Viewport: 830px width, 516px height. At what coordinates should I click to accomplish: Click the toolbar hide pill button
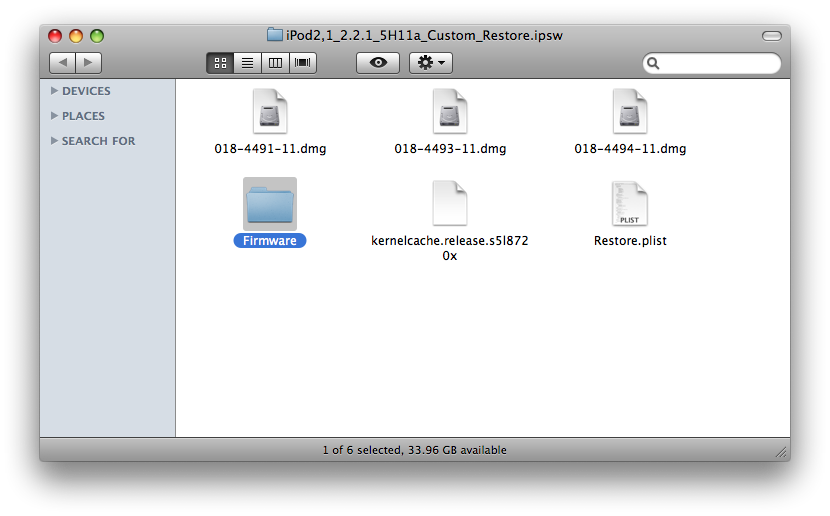771,36
